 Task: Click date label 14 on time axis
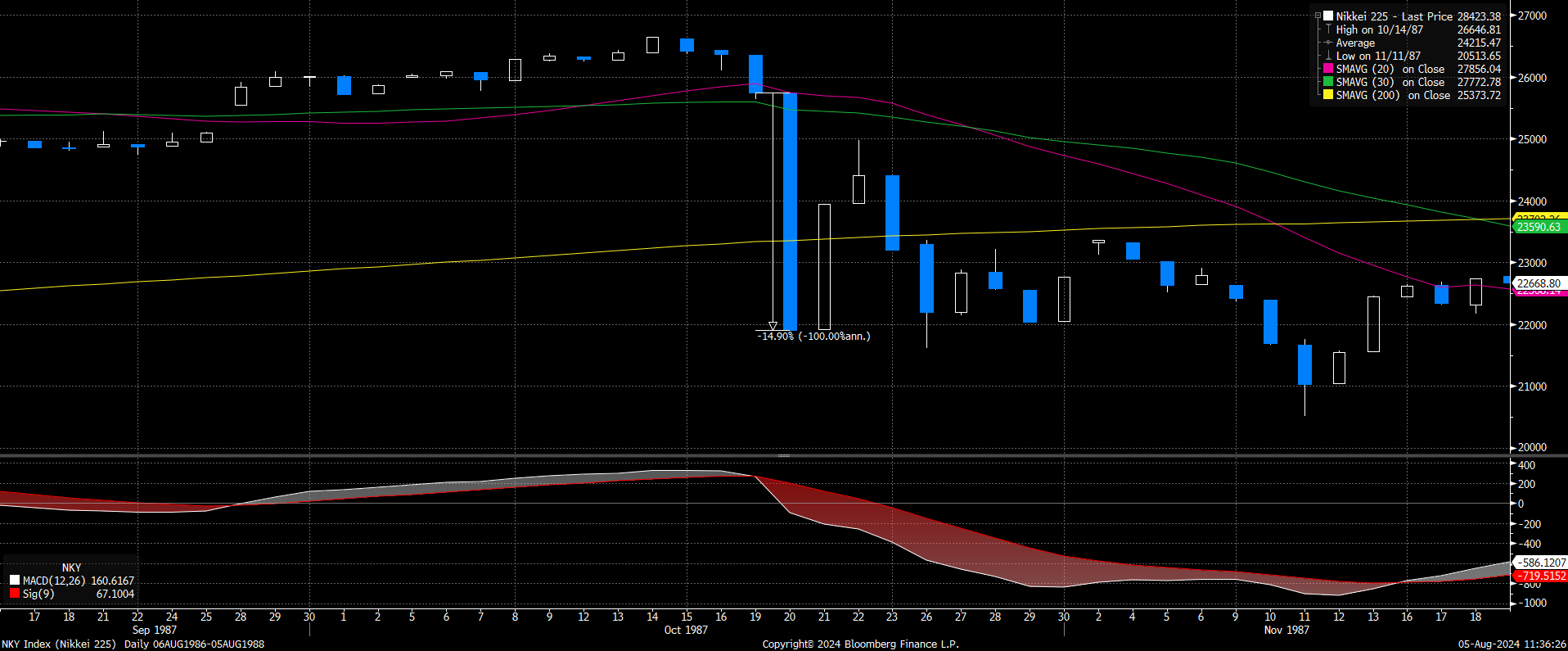point(652,617)
